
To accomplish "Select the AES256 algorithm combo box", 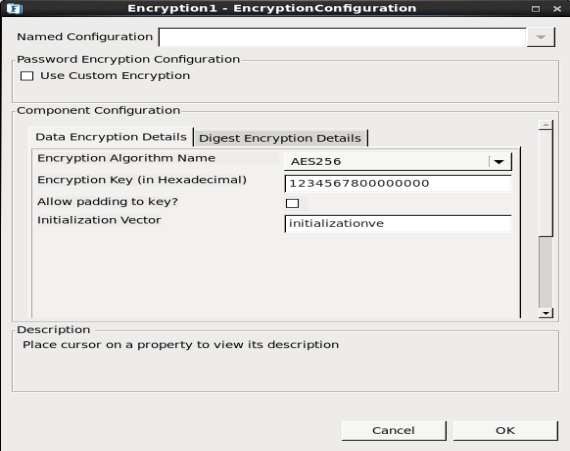I will pyautogui.click(x=398, y=161).
